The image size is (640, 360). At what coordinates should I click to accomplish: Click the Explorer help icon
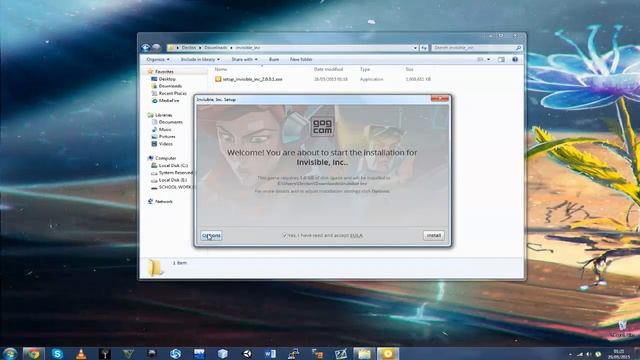pyautogui.click(x=515, y=60)
